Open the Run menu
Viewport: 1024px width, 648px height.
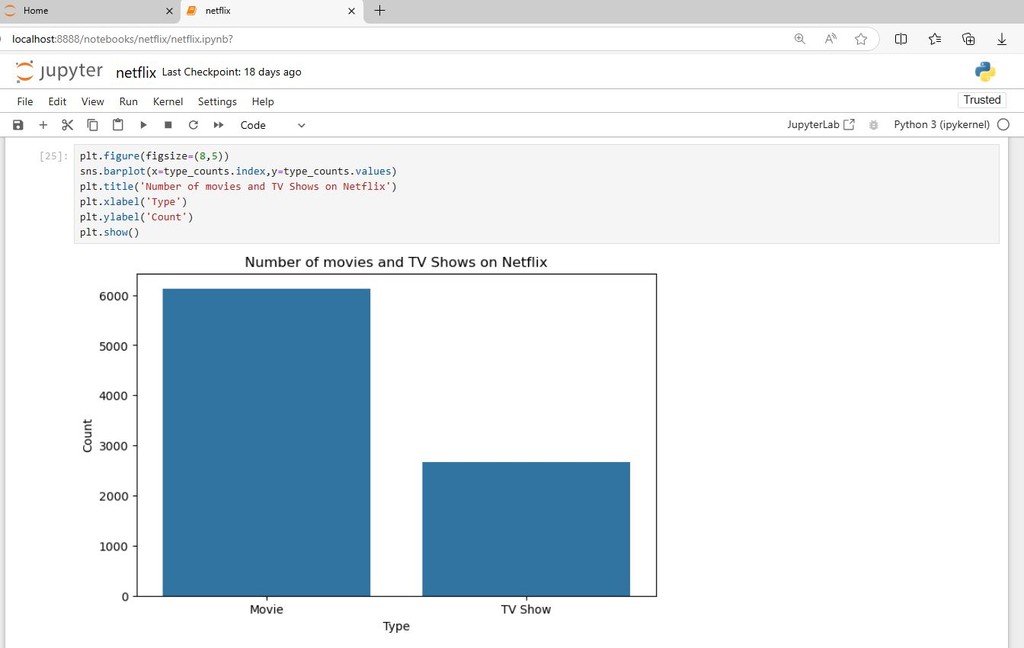pyautogui.click(x=128, y=101)
